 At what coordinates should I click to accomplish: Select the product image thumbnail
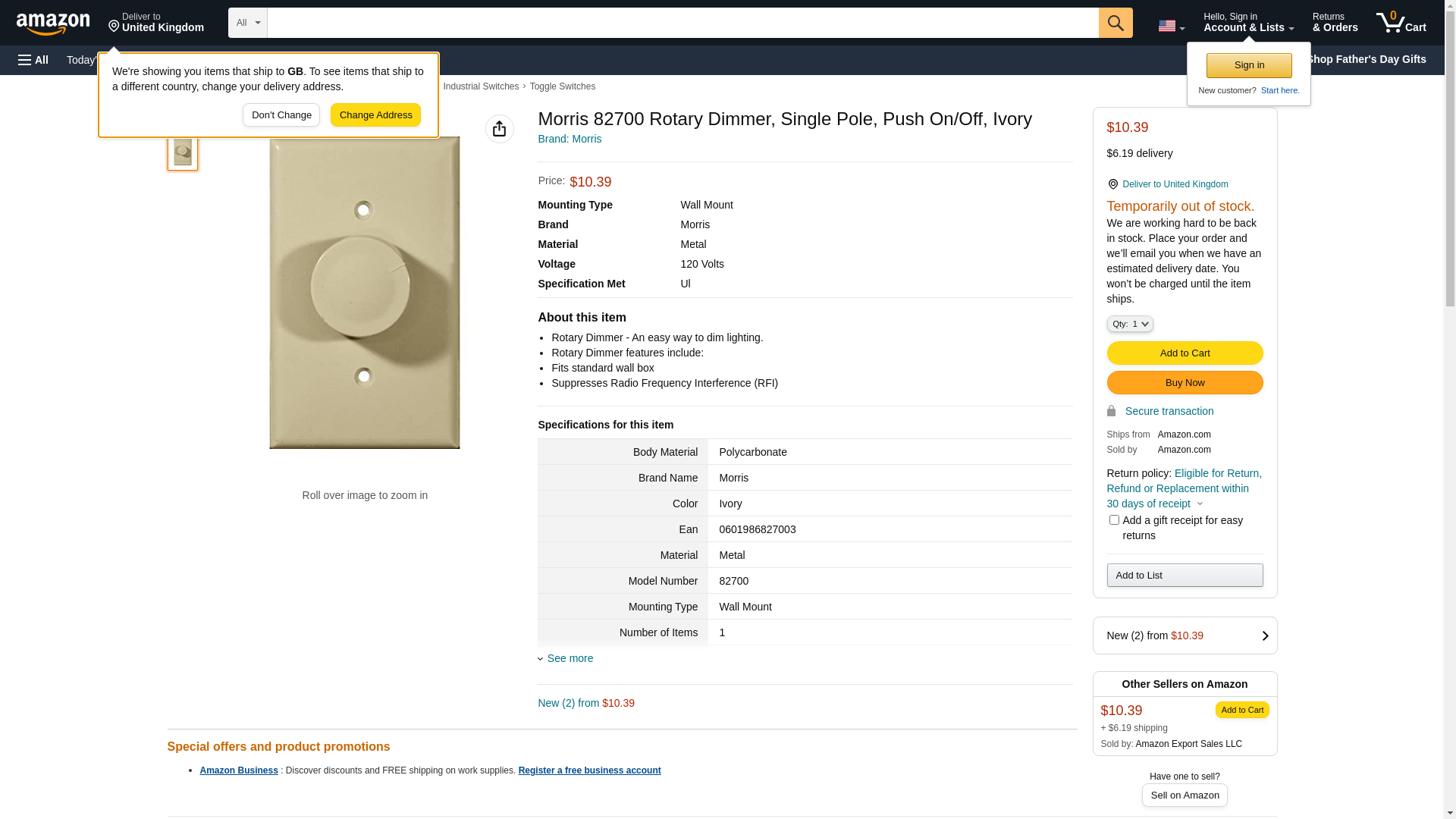tap(183, 152)
